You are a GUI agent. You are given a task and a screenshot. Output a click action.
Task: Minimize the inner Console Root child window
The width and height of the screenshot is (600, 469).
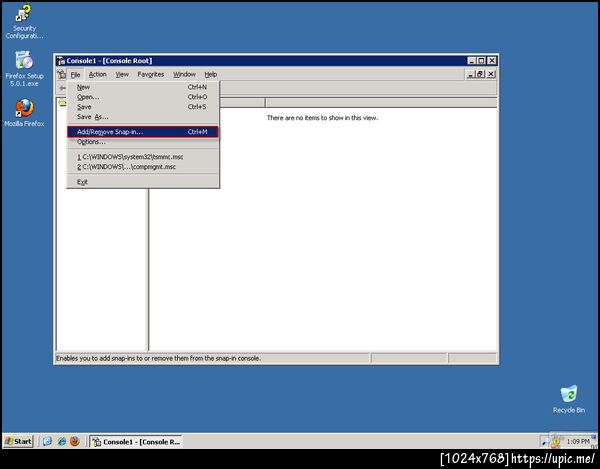point(470,74)
